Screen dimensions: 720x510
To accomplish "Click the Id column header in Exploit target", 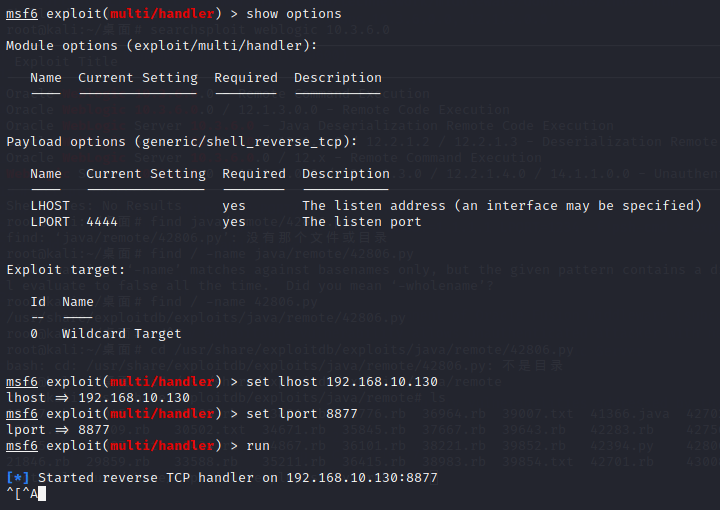I will pyautogui.click(x=38, y=302).
